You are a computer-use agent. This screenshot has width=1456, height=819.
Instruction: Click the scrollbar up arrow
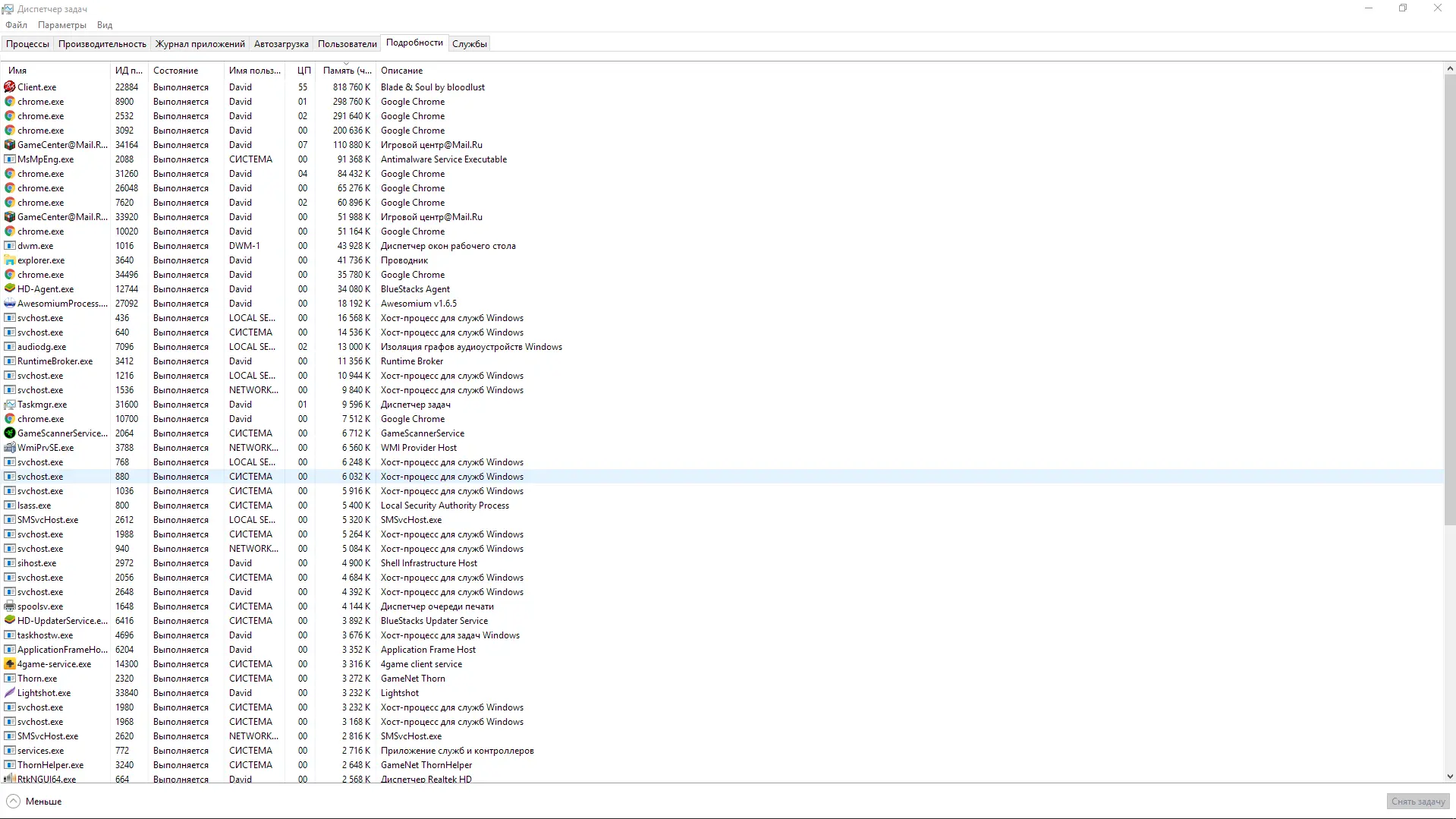pyautogui.click(x=1450, y=68)
